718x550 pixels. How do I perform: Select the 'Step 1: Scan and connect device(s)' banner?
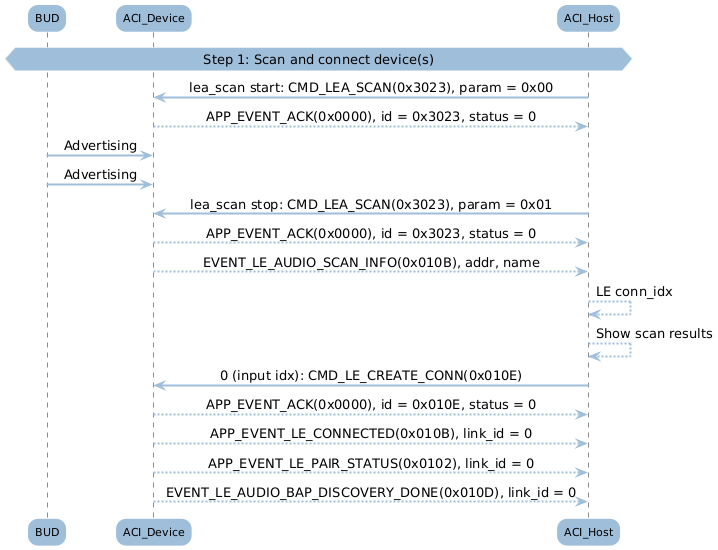click(318, 59)
